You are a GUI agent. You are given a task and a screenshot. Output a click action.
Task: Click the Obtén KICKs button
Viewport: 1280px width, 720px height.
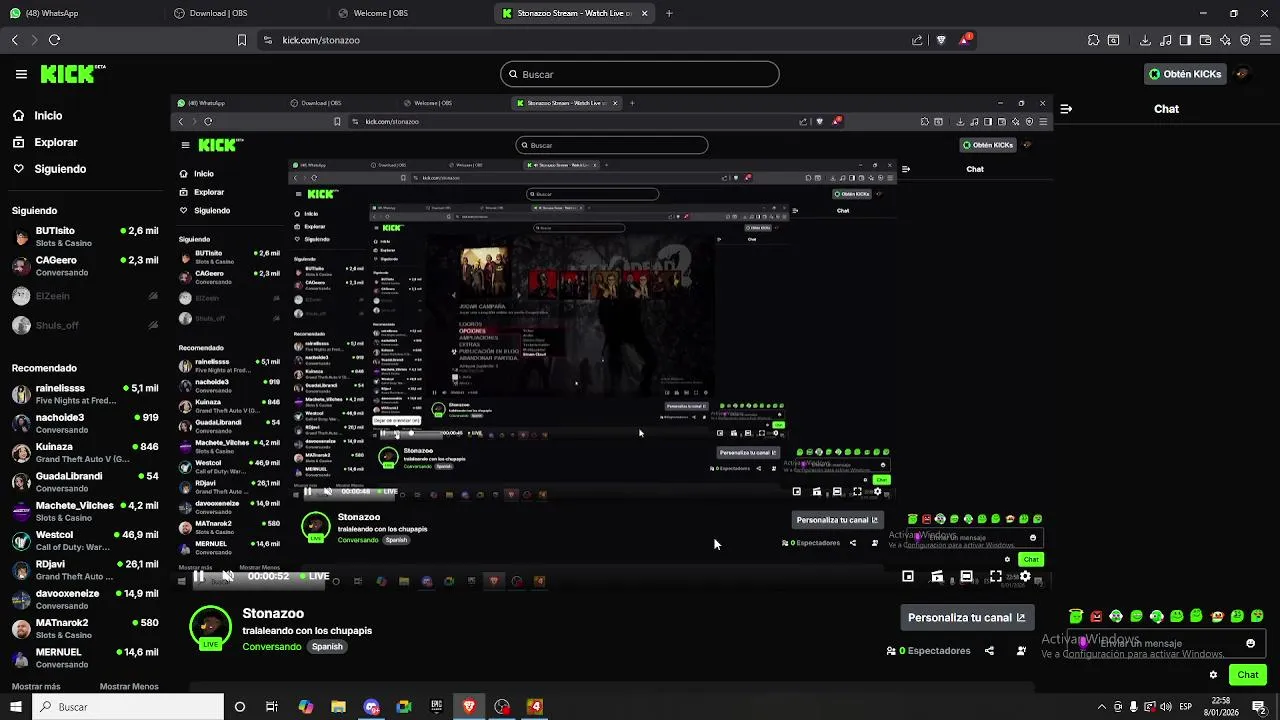(1185, 74)
